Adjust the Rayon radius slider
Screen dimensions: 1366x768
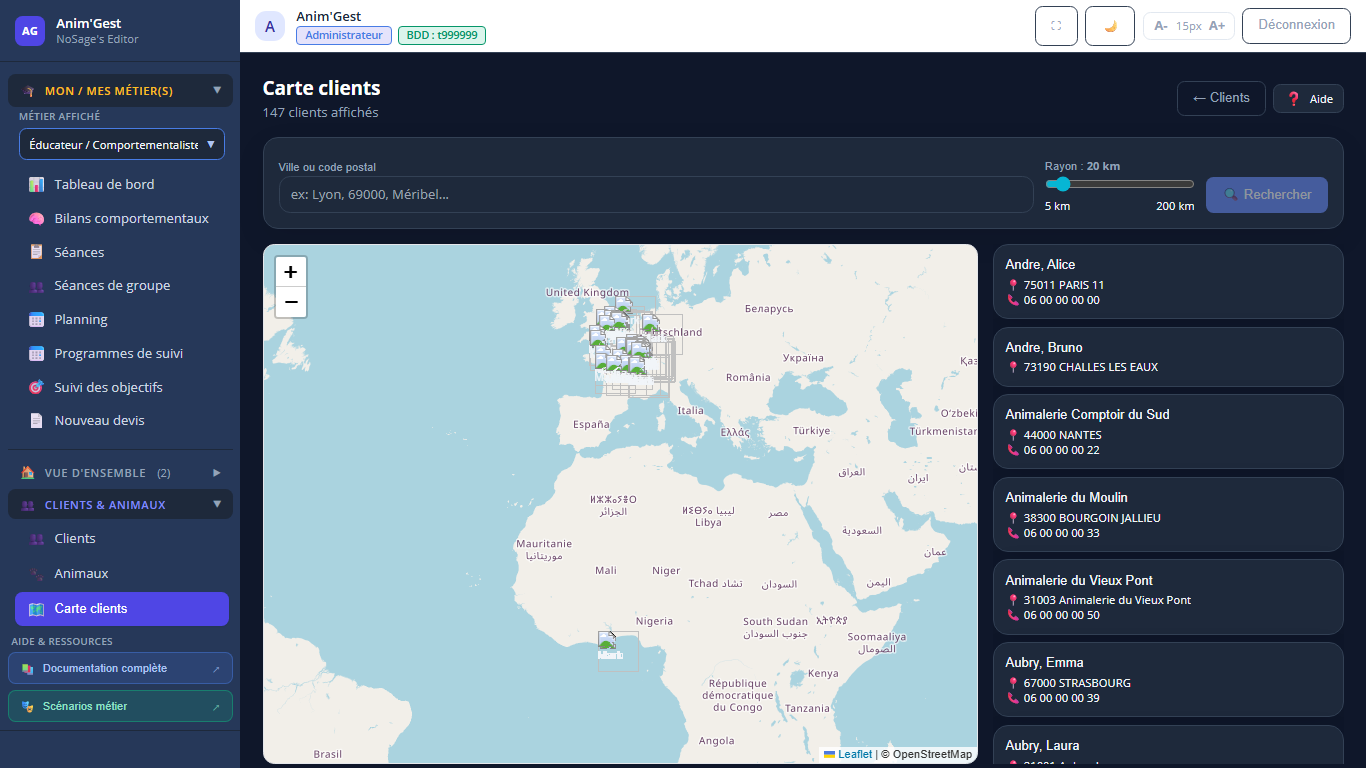[1120, 184]
